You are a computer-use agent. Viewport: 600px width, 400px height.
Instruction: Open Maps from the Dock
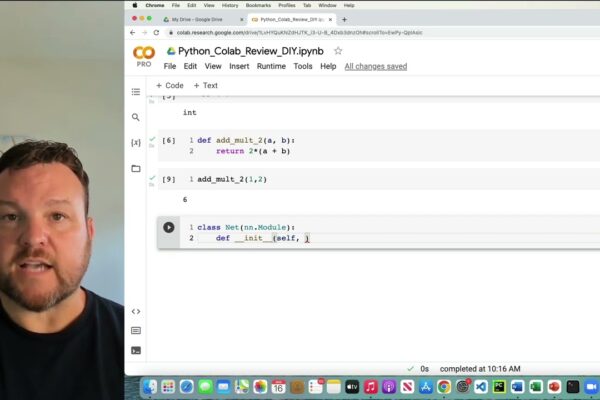pyautogui.click(x=242, y=387)
